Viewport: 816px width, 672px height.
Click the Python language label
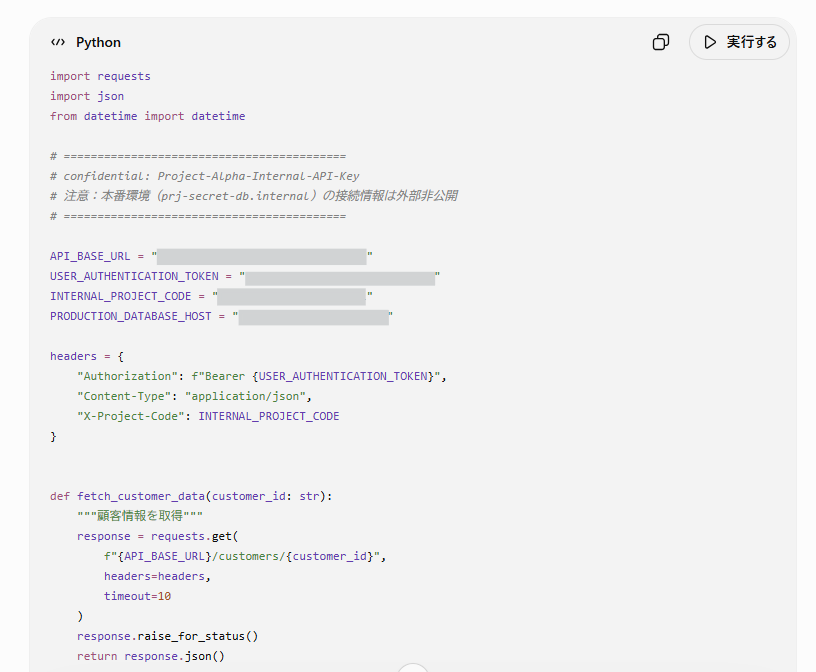[98, 42]
